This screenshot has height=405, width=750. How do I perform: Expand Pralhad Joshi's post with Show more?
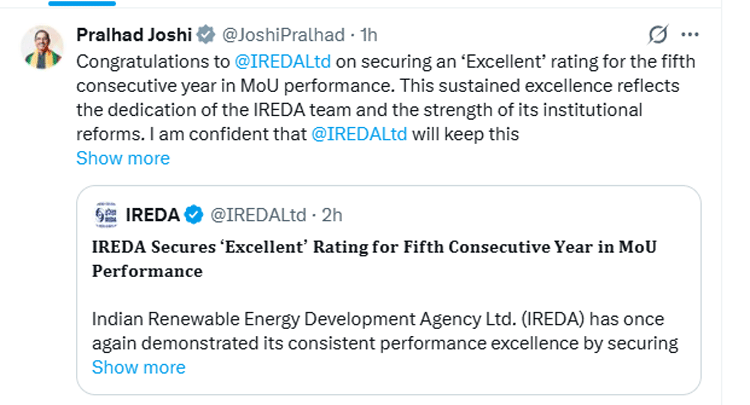click(x=123, y=158)
